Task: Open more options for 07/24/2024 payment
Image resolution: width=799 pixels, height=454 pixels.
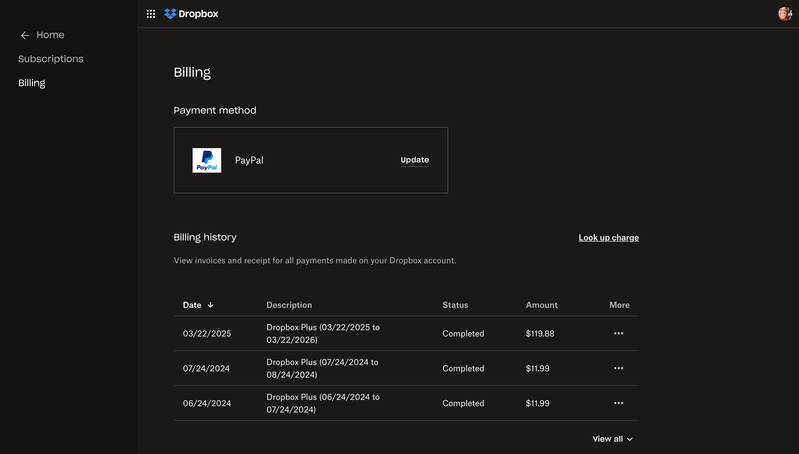Action: point(618,368)
